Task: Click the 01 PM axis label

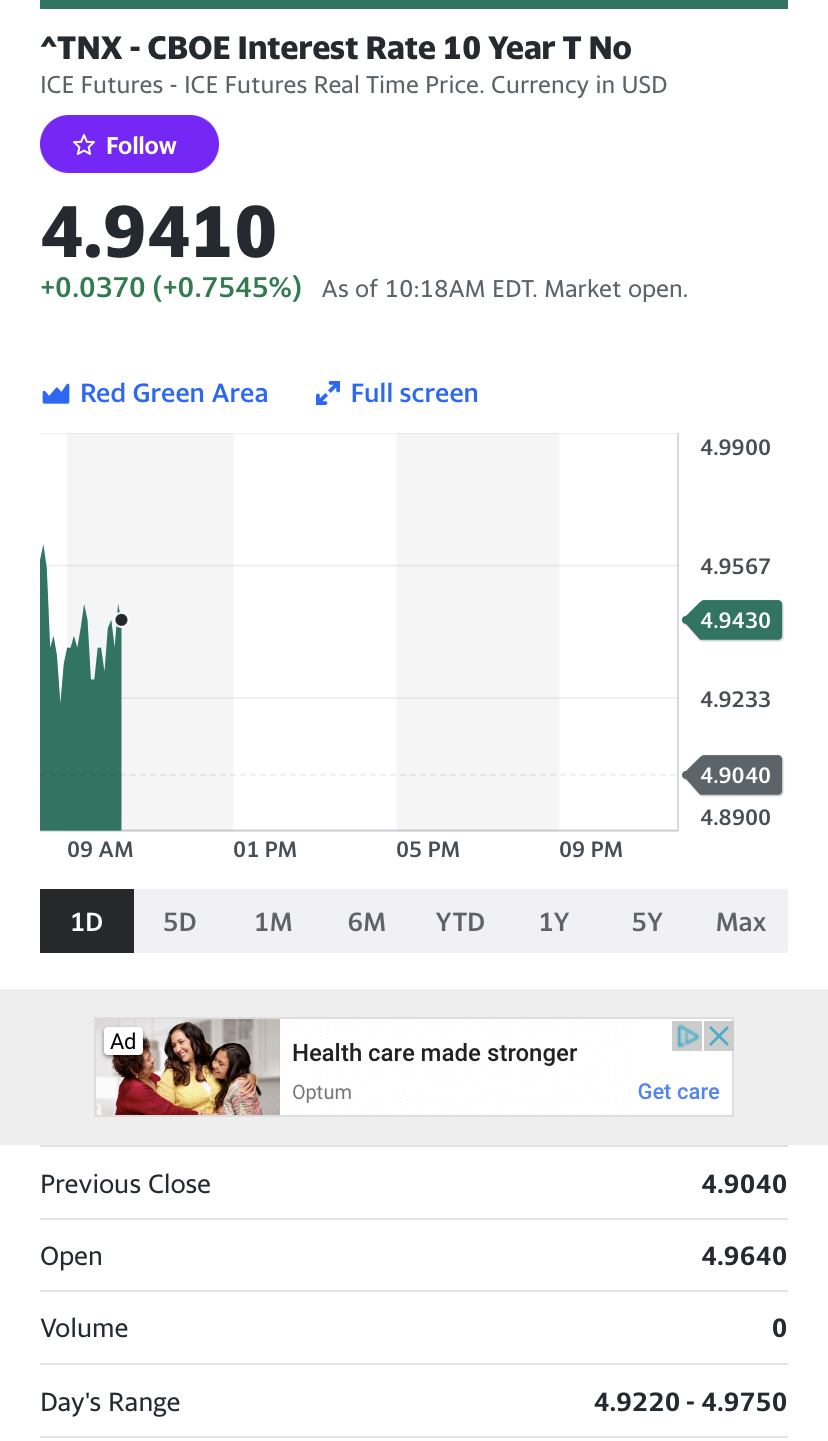Action: tap(265, 850)
